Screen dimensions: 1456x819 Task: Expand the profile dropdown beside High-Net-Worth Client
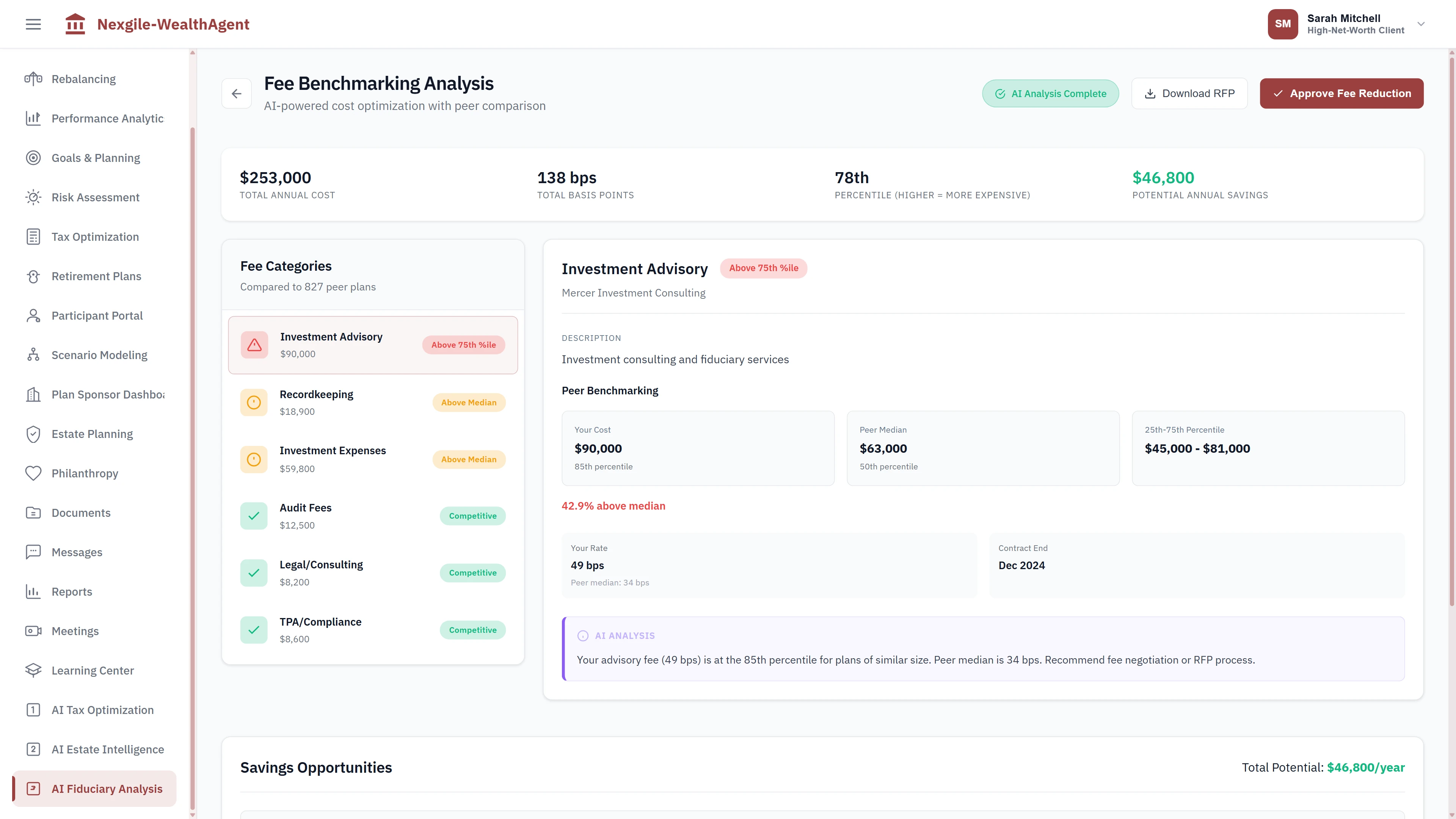coord(1420,24)
